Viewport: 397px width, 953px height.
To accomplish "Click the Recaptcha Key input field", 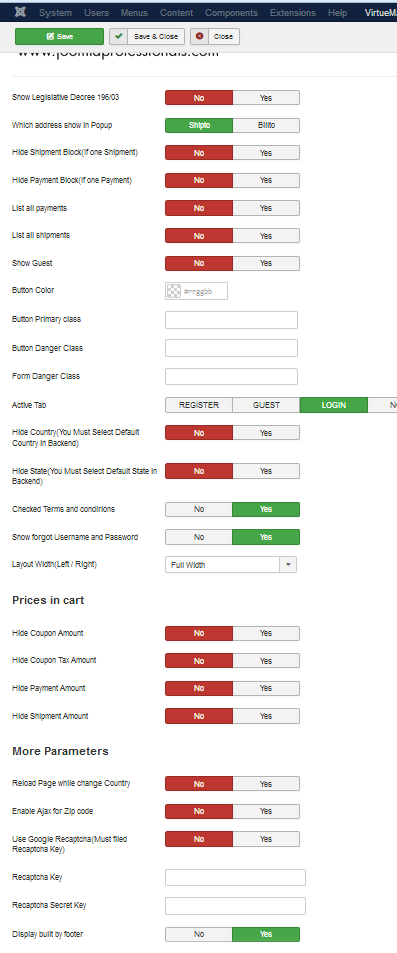I will (235, 878).
